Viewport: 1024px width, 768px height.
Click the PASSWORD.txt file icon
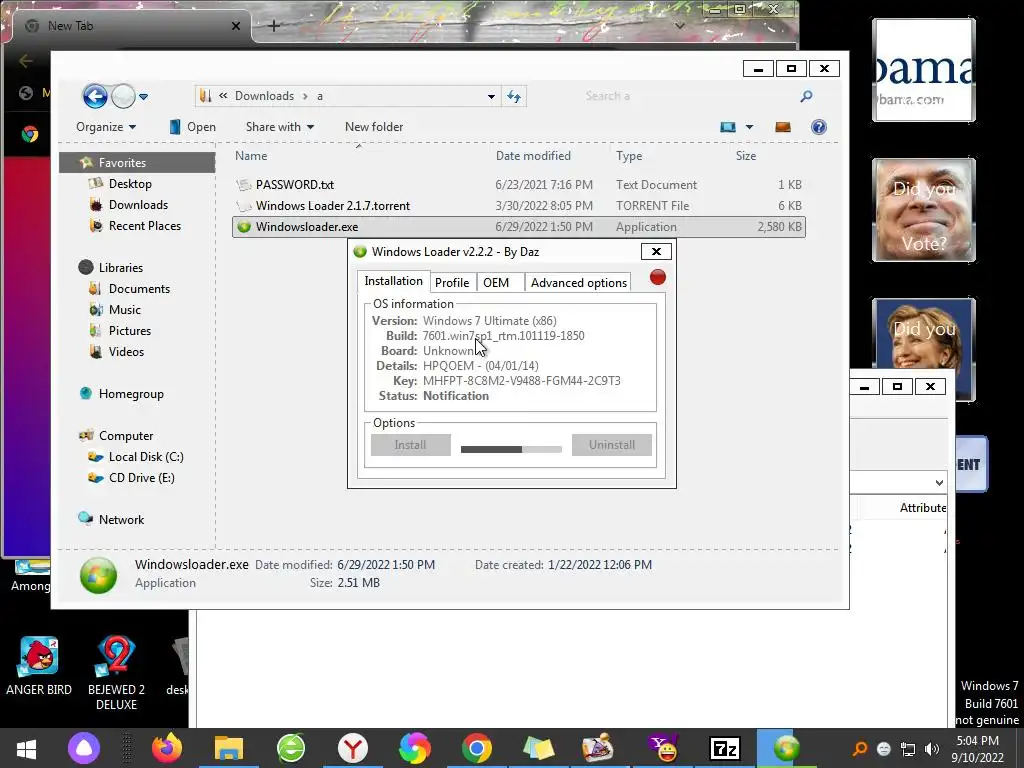[244, 185]
